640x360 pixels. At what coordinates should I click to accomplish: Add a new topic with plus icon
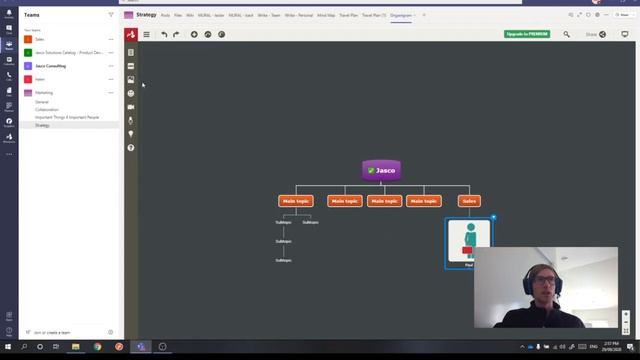(194, 35)
